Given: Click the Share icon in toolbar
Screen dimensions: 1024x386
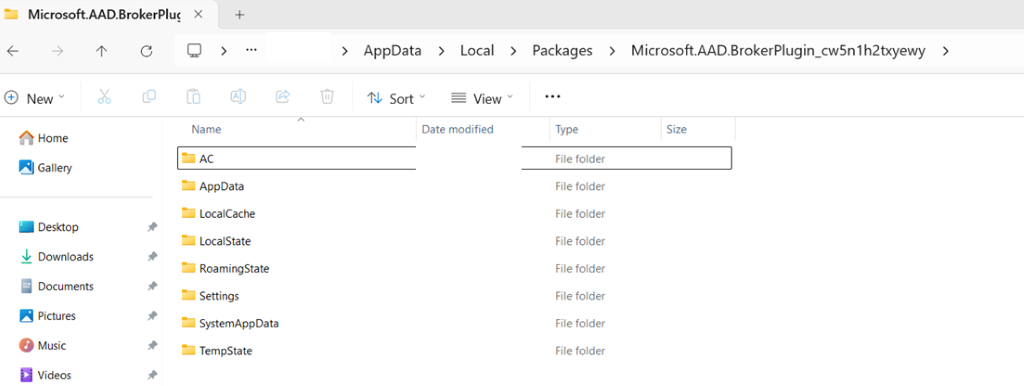Looking at the screenshot, I should tap(282, 97).
